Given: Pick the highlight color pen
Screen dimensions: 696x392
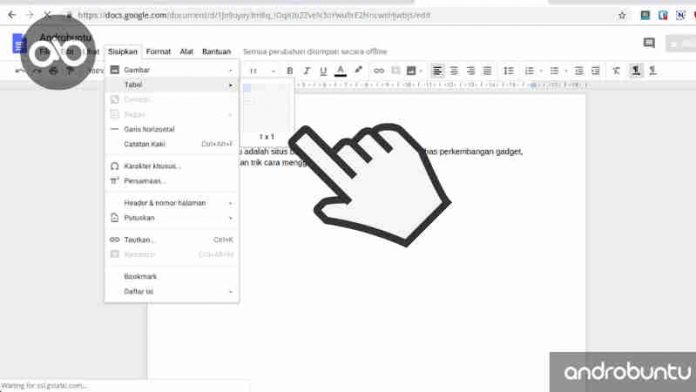Looking at the screenshot, I should click(358, 70).
